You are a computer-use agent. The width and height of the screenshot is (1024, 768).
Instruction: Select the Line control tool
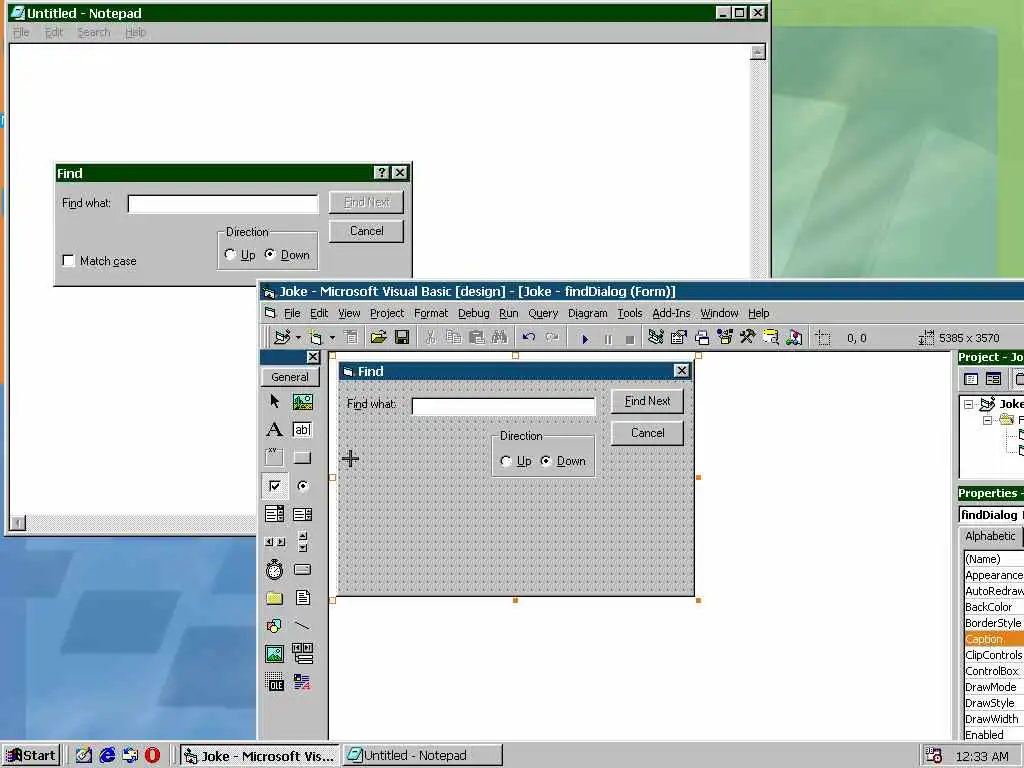pyautogui.click(x=302, y=626)
